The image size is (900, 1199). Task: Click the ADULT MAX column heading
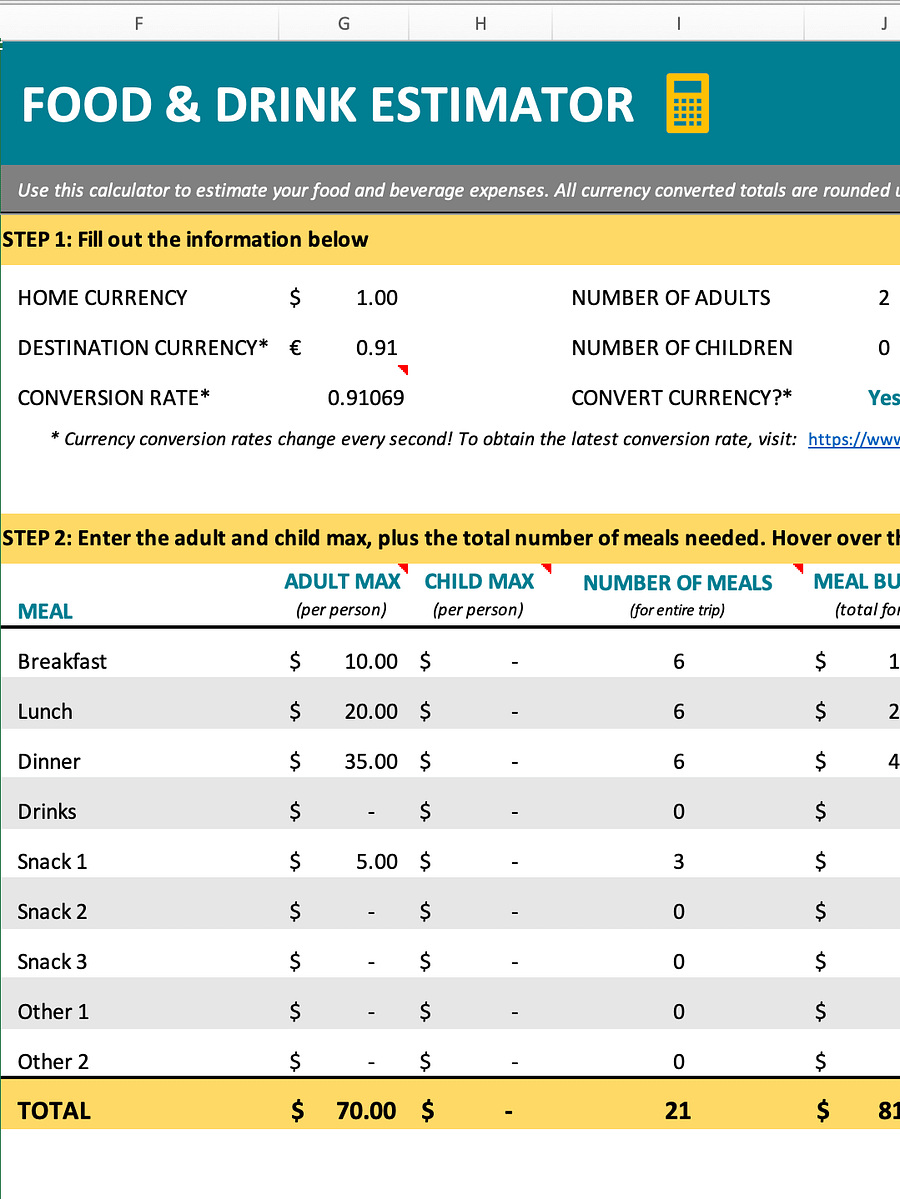342,582
